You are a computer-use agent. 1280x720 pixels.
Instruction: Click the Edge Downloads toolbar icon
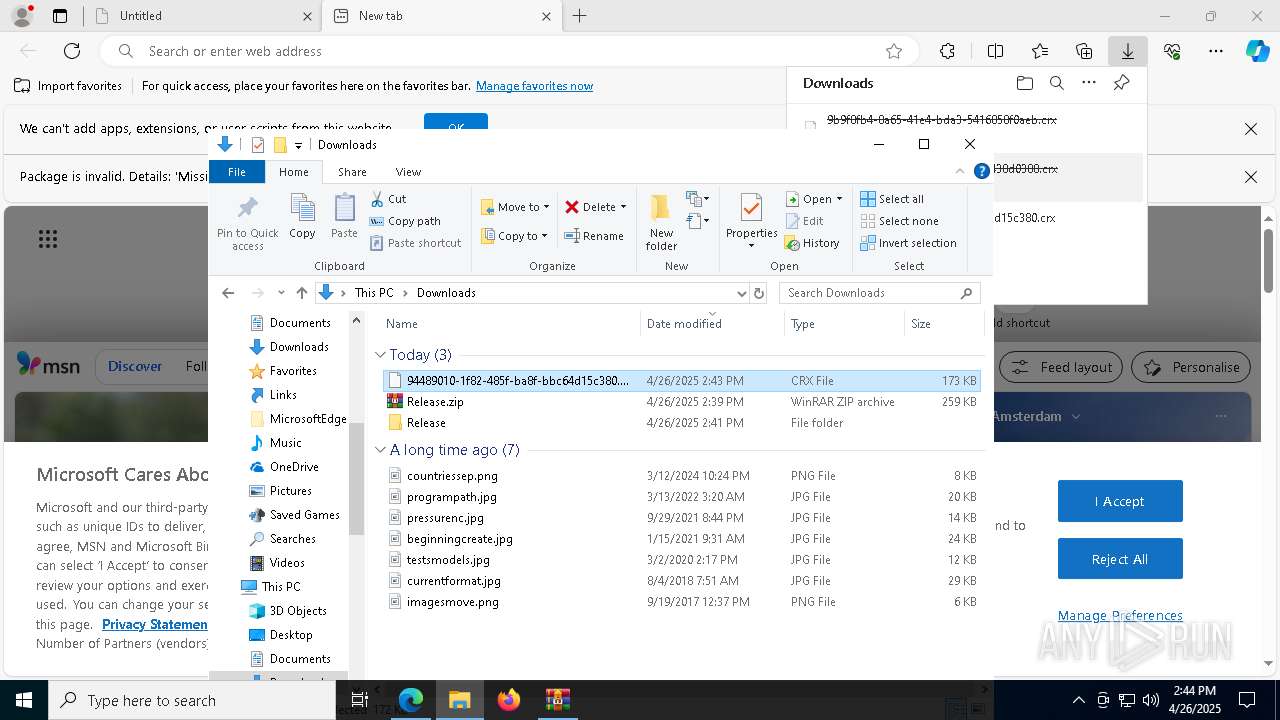[1127, 51]
